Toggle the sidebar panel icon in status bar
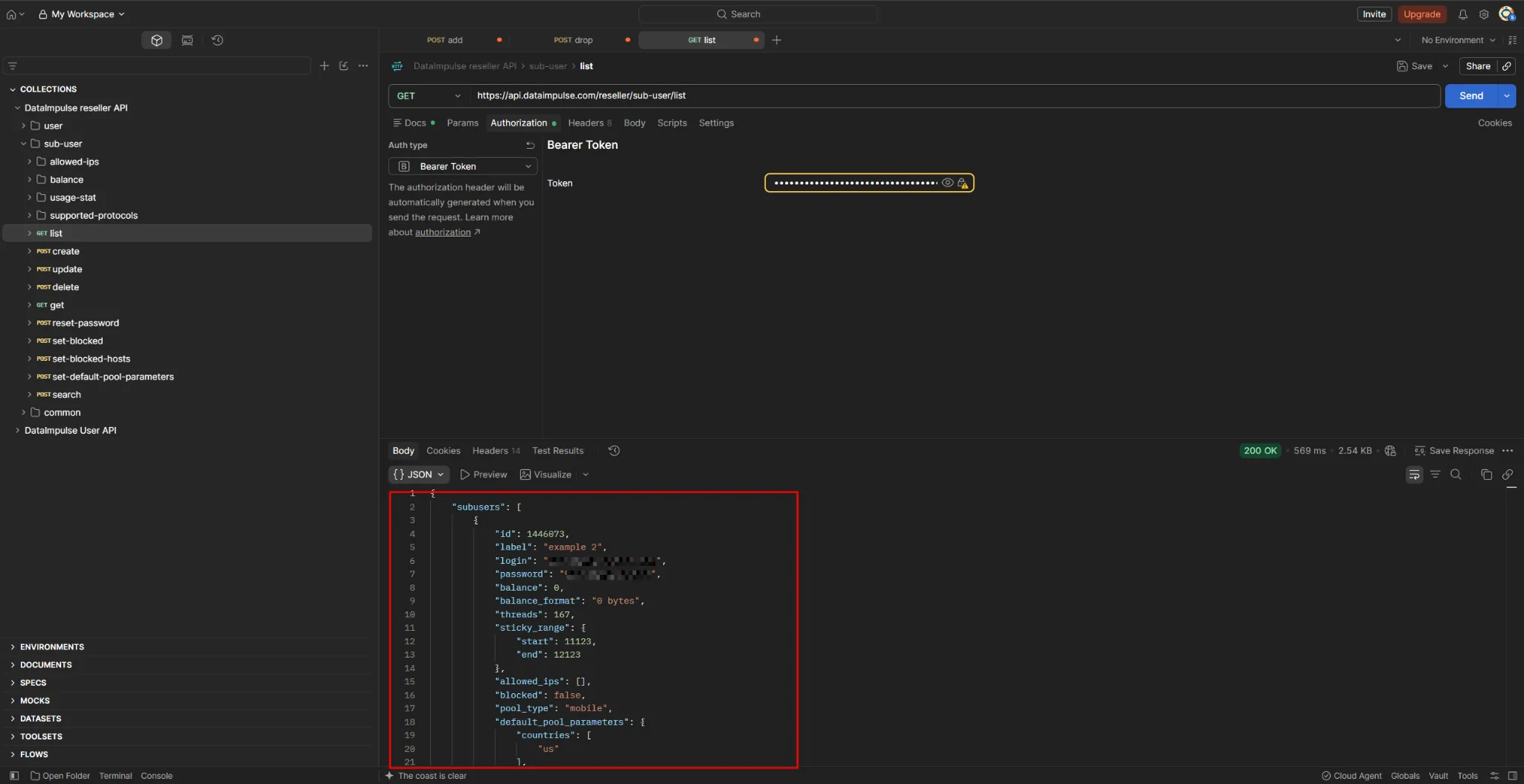 coord(13,776)
